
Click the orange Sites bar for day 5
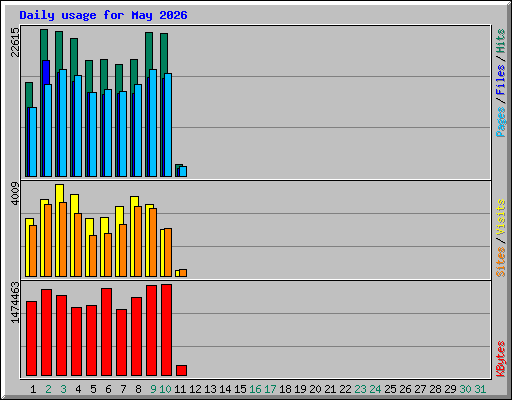[x=93, y=256]
